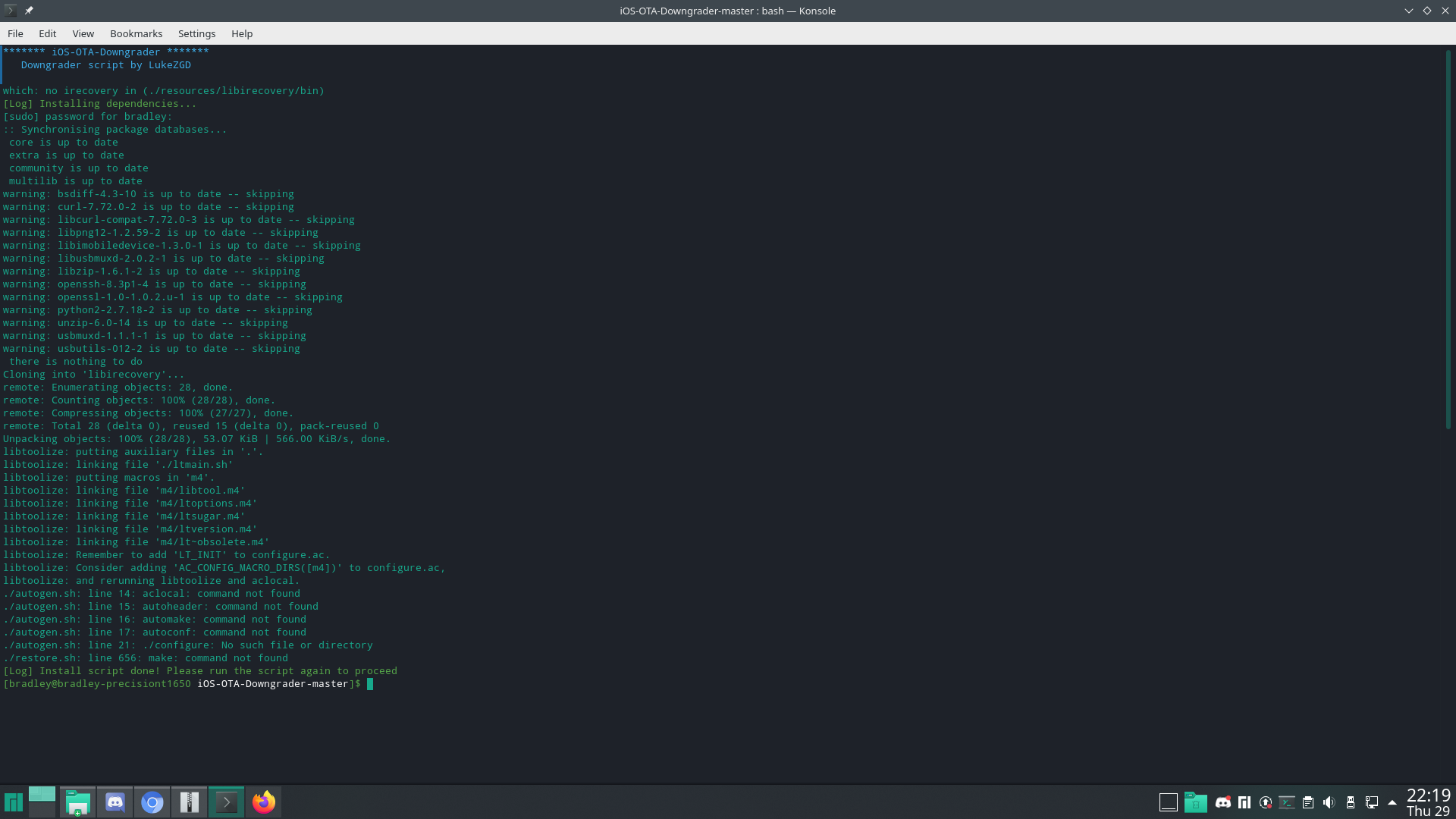Open the View menu
Viewport: 1456px width, 819px height.
pyautogui.click(x=83, y=33)
